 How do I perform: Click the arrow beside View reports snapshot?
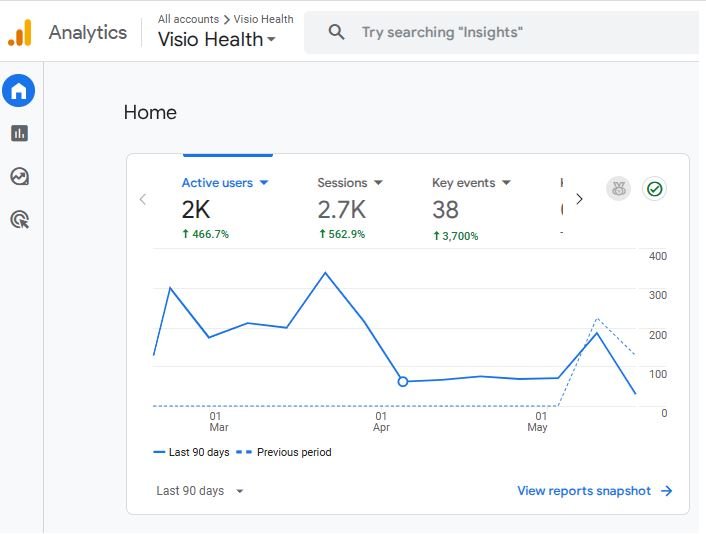[x=666, y=491]
